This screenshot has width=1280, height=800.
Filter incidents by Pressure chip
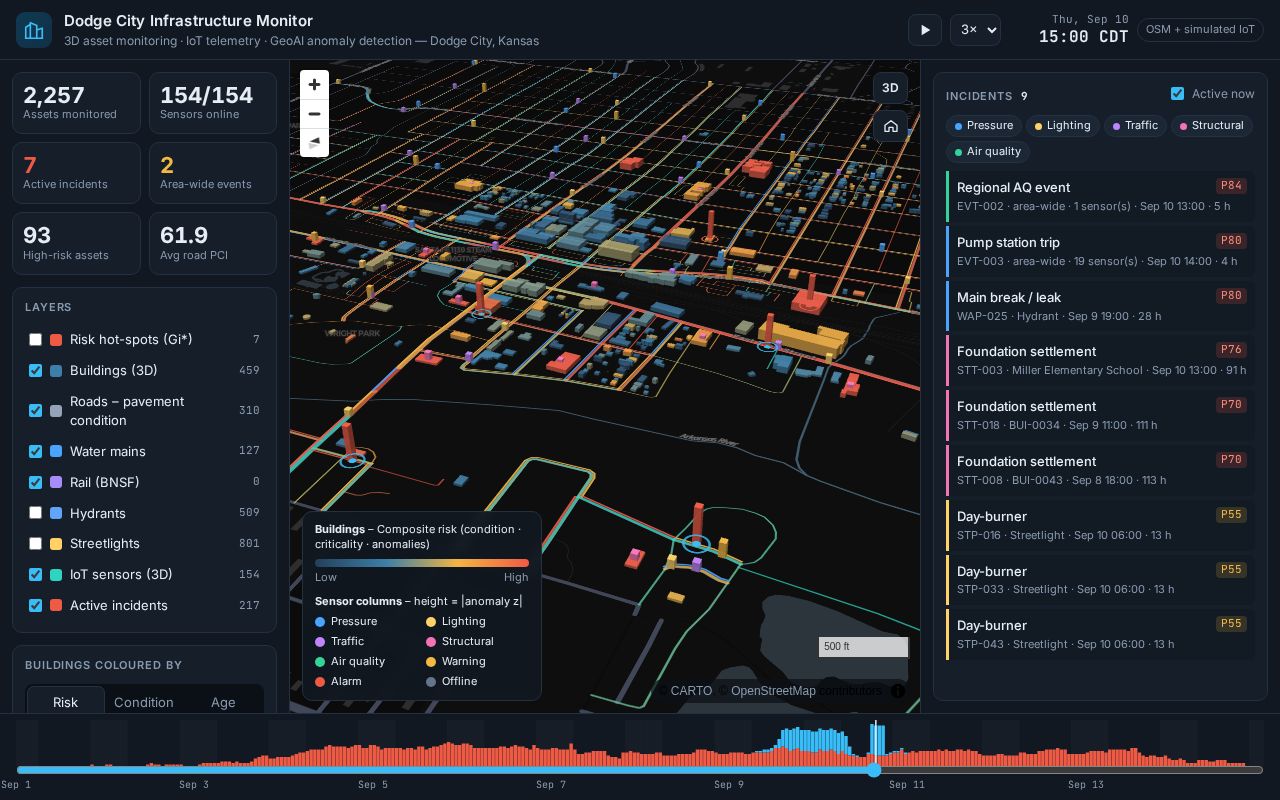point(984,126)
